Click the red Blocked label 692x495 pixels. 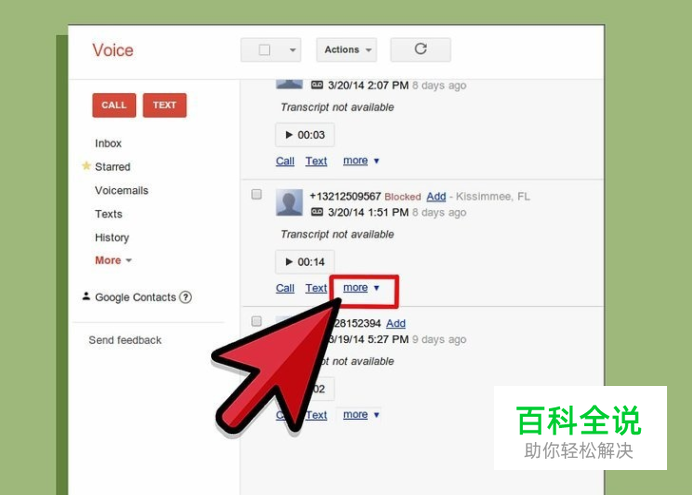[x=402, y=197]
